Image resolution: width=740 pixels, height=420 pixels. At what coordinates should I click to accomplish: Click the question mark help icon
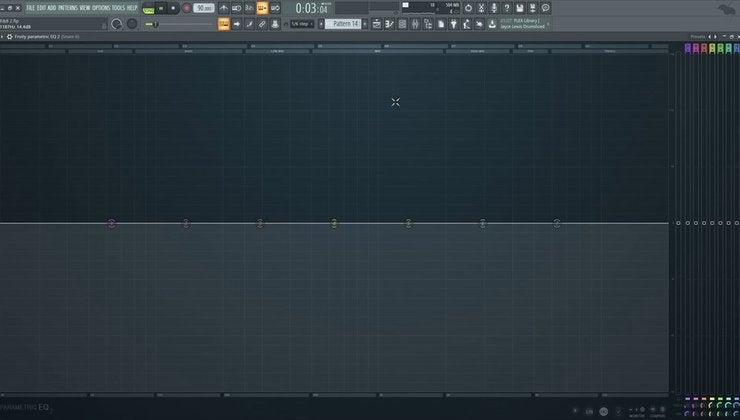click(507, 8)
